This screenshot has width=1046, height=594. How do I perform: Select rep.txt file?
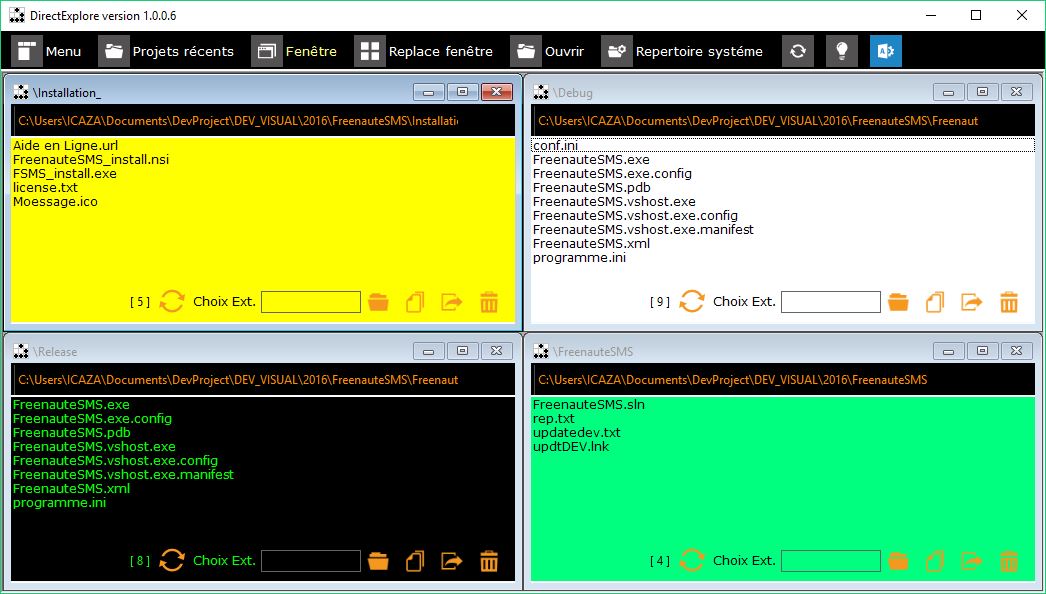tap(554, 418)
